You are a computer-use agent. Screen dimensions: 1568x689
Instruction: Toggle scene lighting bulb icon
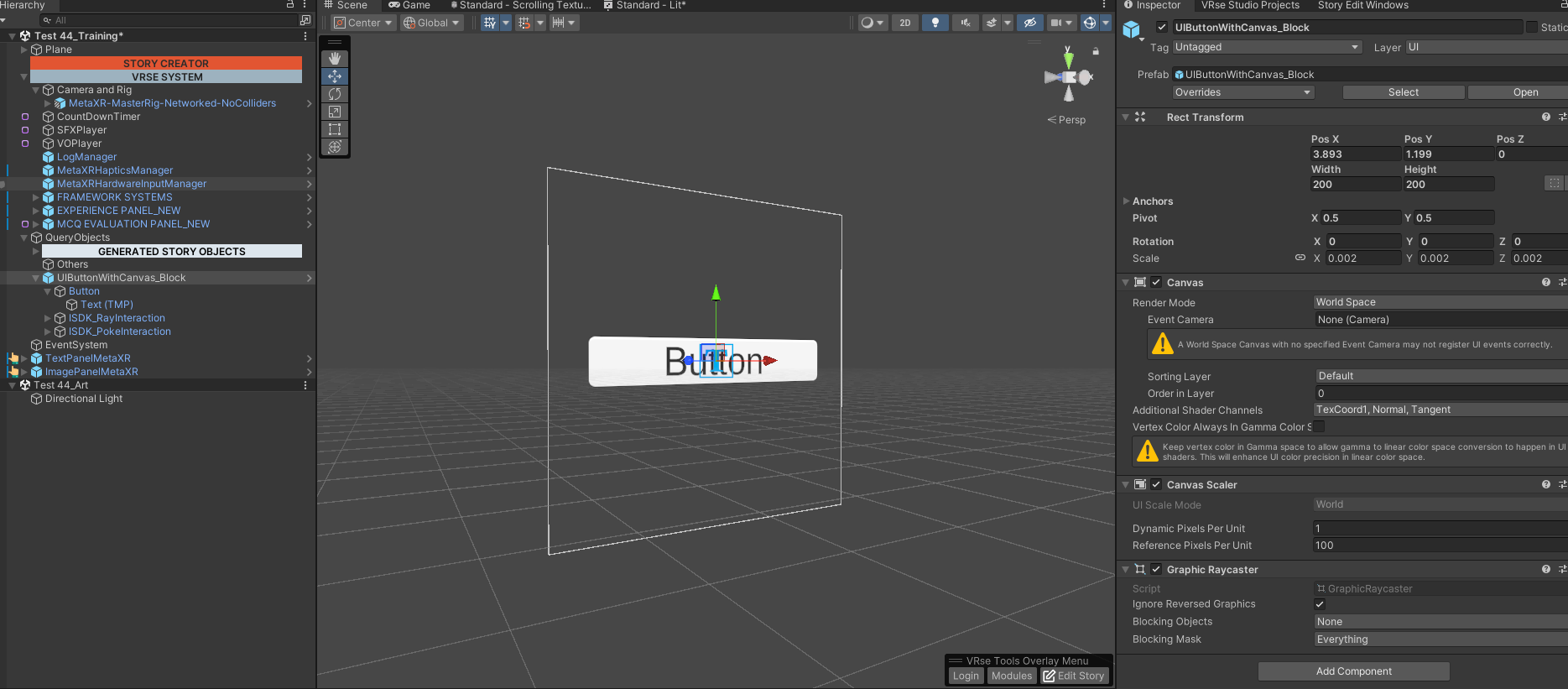coord(935,23)
